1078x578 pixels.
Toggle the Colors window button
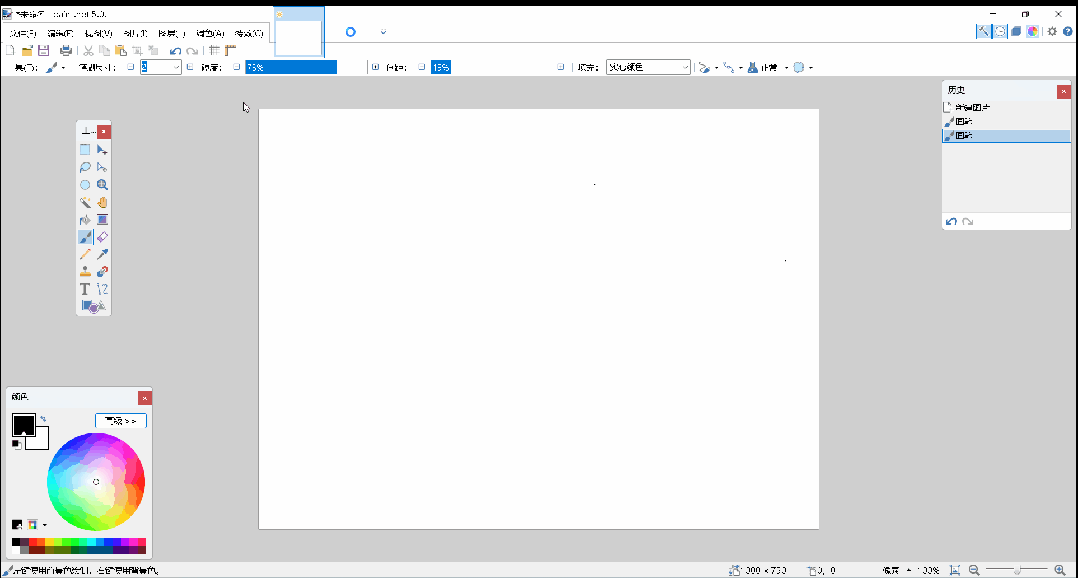1033,32
